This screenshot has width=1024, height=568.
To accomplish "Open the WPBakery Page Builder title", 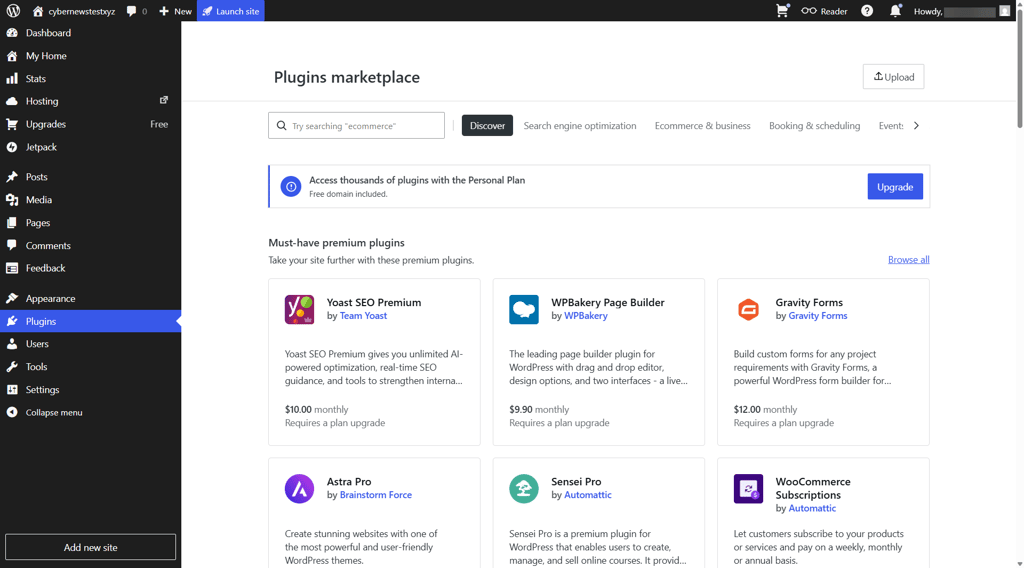I will [x=607, y=302].
